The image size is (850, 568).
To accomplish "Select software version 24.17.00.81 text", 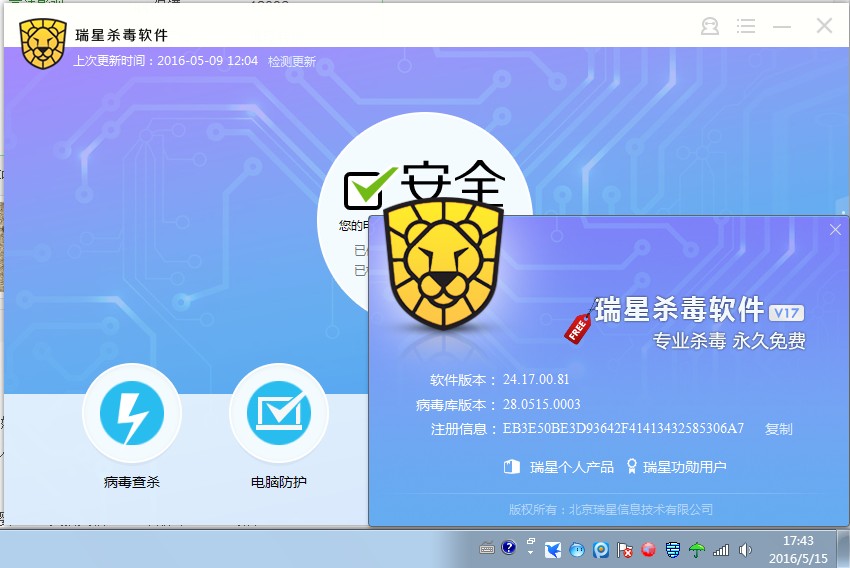I will click(536, 379).
